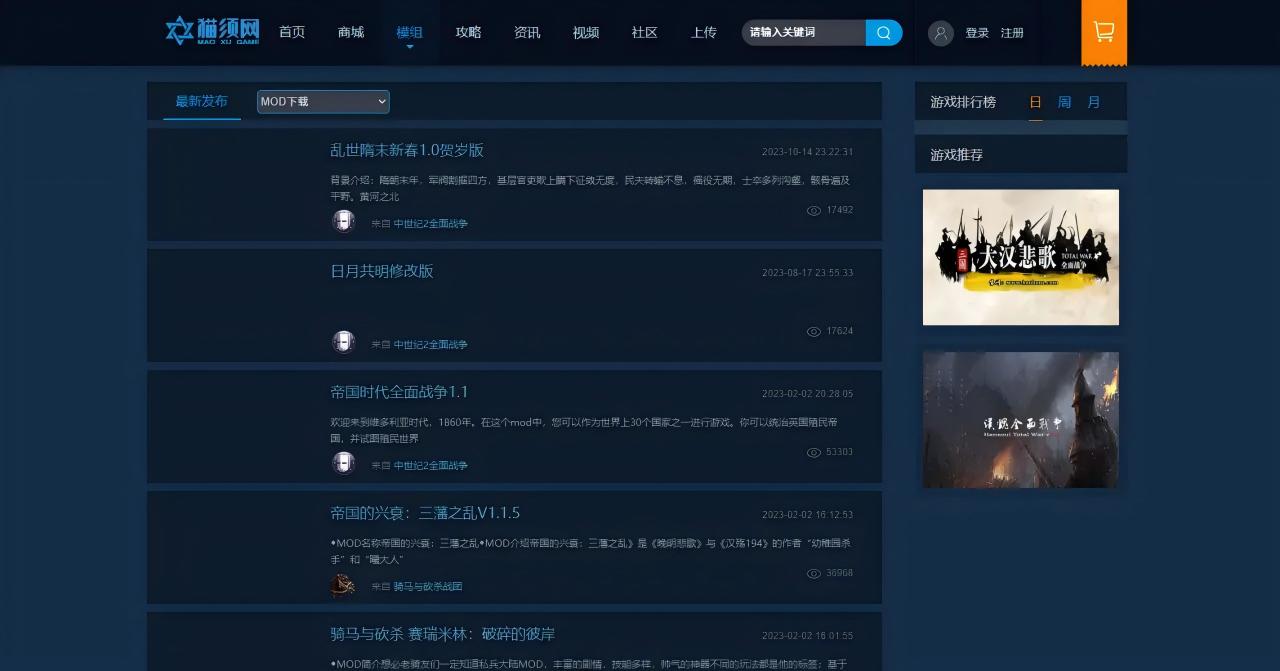Open the 攻略 nav item

point(468,32)
